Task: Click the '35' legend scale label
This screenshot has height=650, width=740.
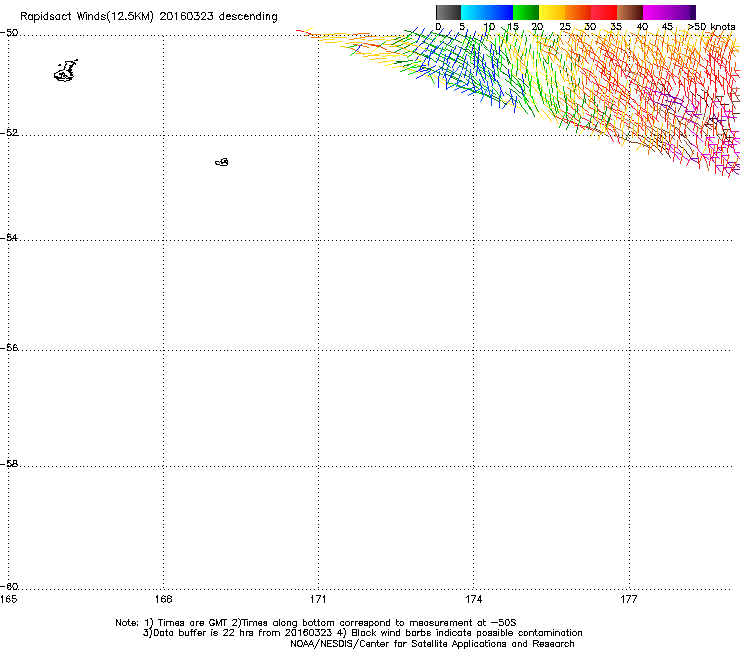Action: point(616,27)
